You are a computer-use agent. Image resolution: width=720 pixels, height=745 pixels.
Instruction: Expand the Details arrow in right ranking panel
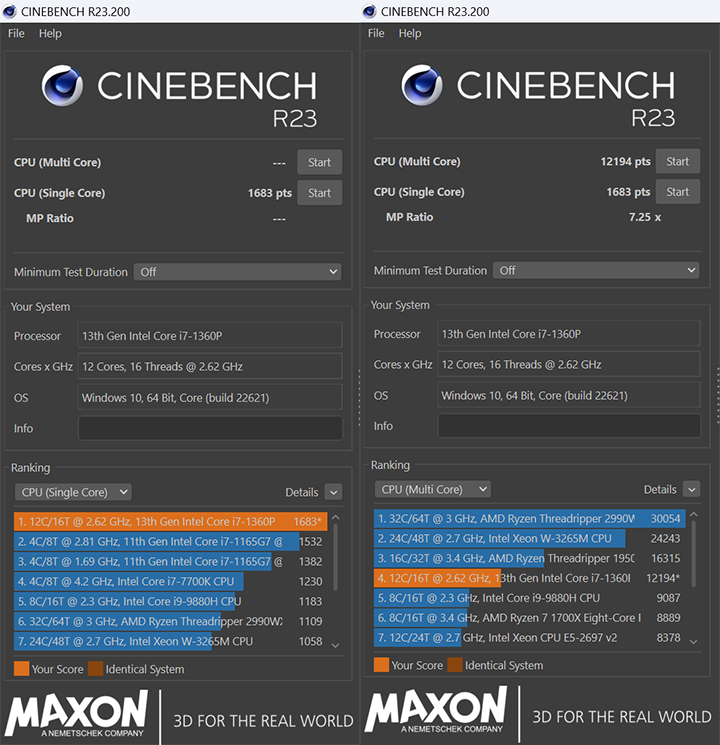tap(691, 489)
